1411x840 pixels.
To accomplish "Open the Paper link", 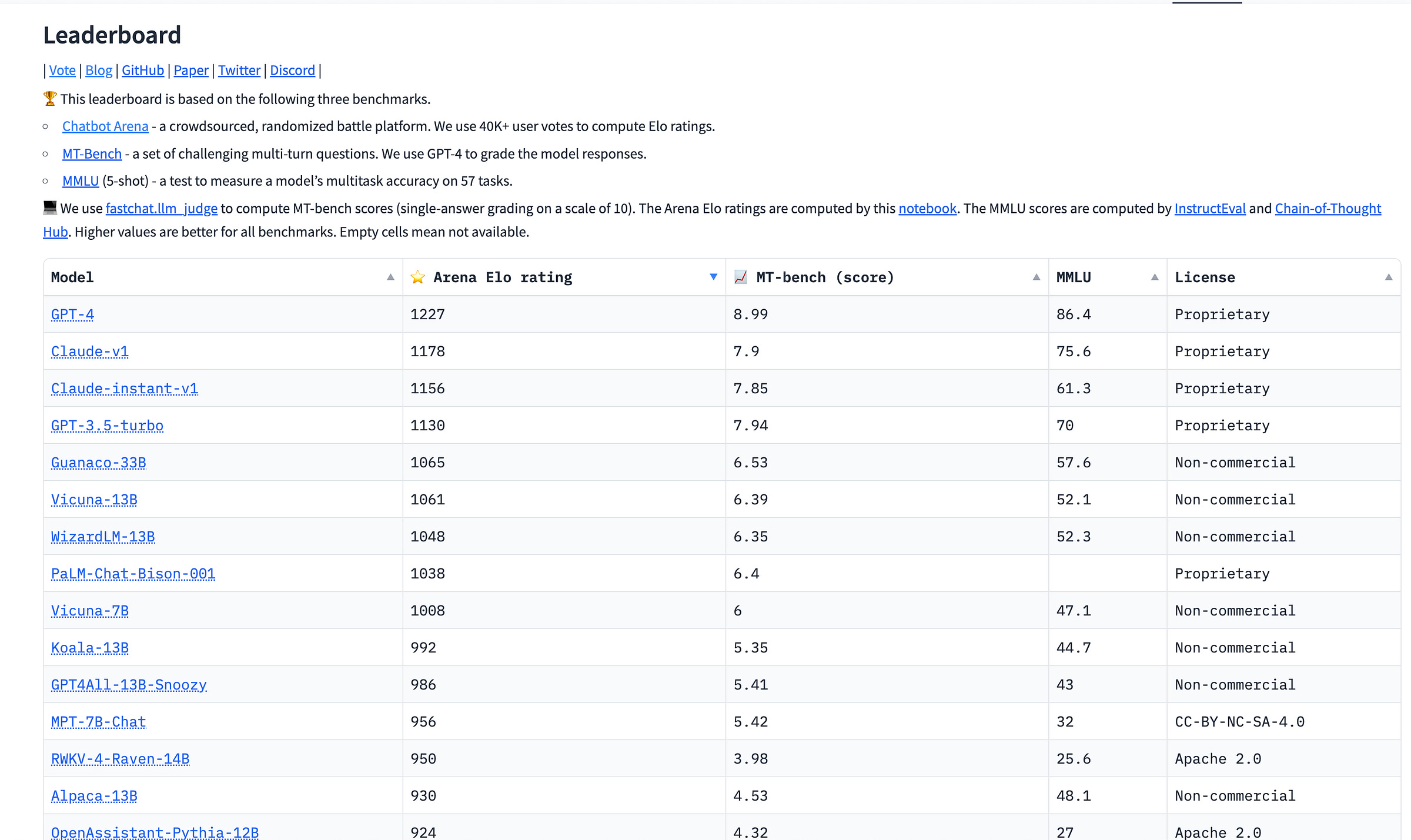I will pos(191,71).
